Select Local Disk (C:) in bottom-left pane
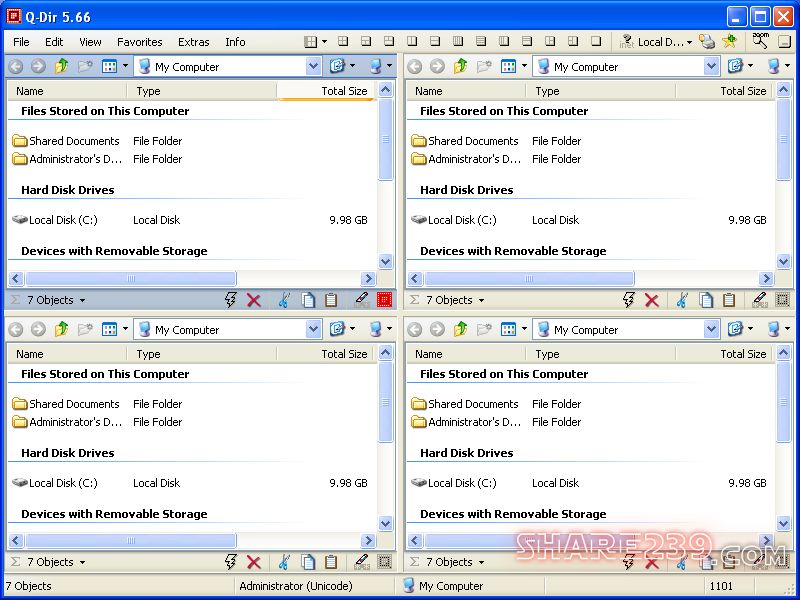This screenshot has height=600, width=800. [x=55, y=483]
